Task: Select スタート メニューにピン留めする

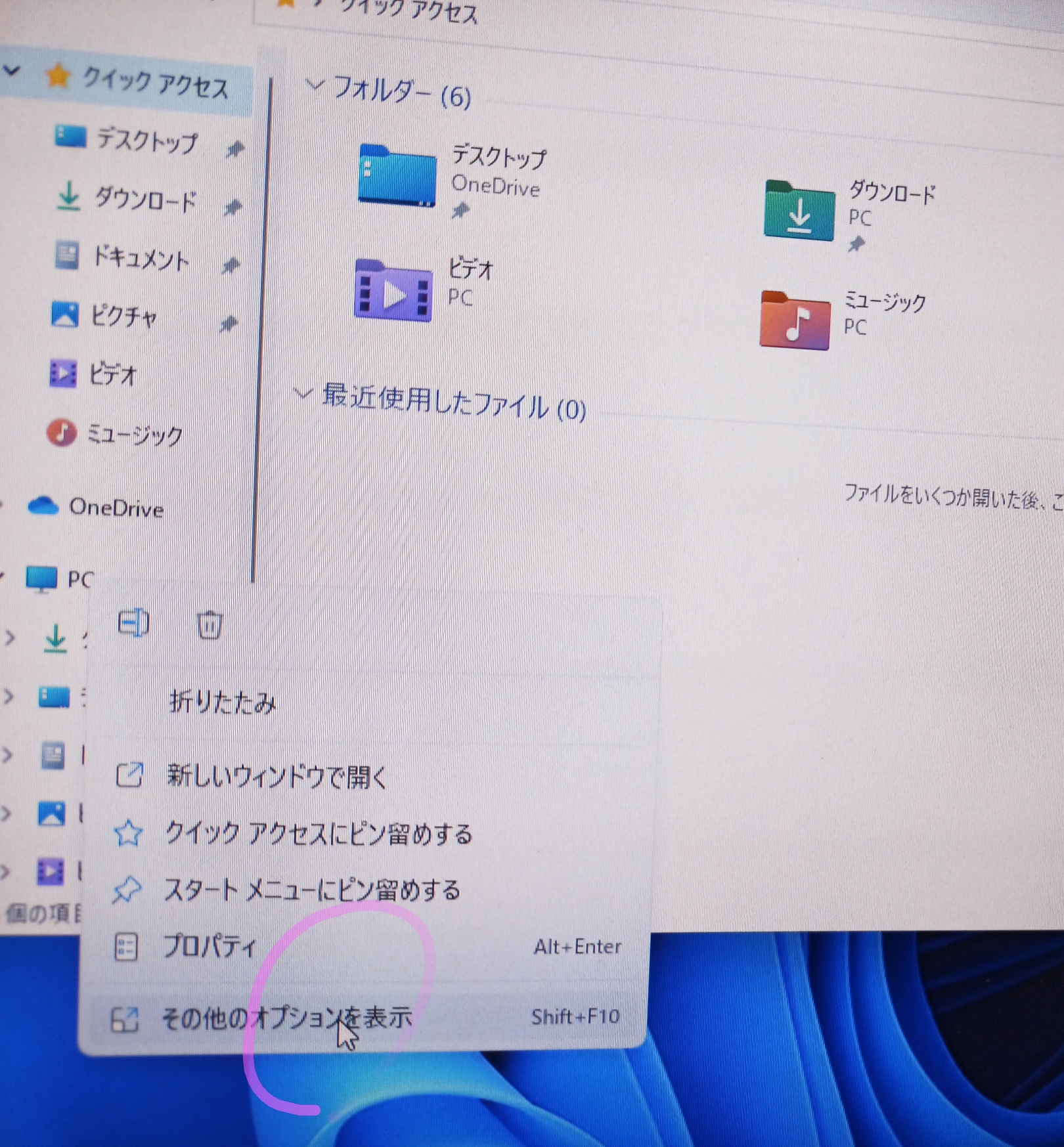Action: (313, 890)
